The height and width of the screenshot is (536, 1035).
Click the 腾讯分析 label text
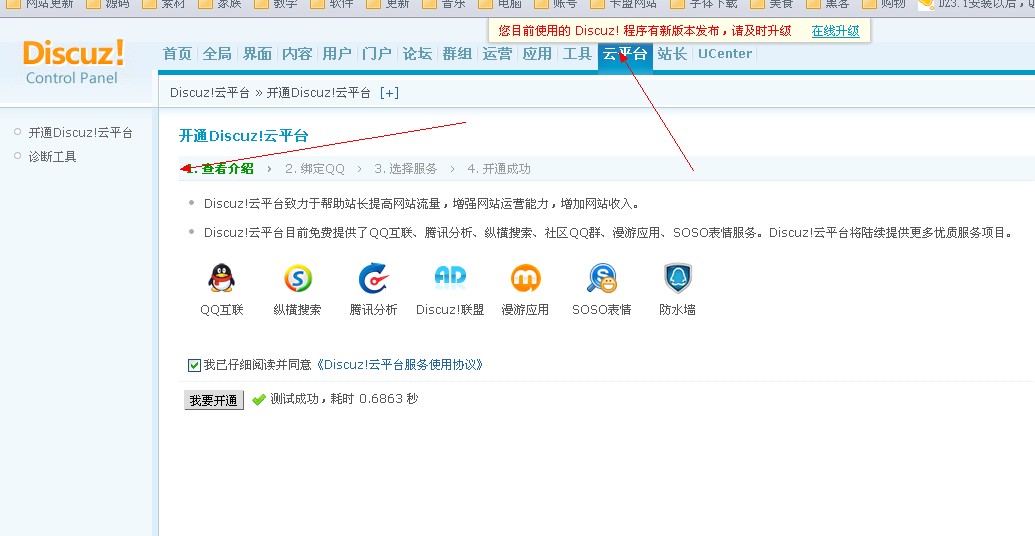[374, 310]
